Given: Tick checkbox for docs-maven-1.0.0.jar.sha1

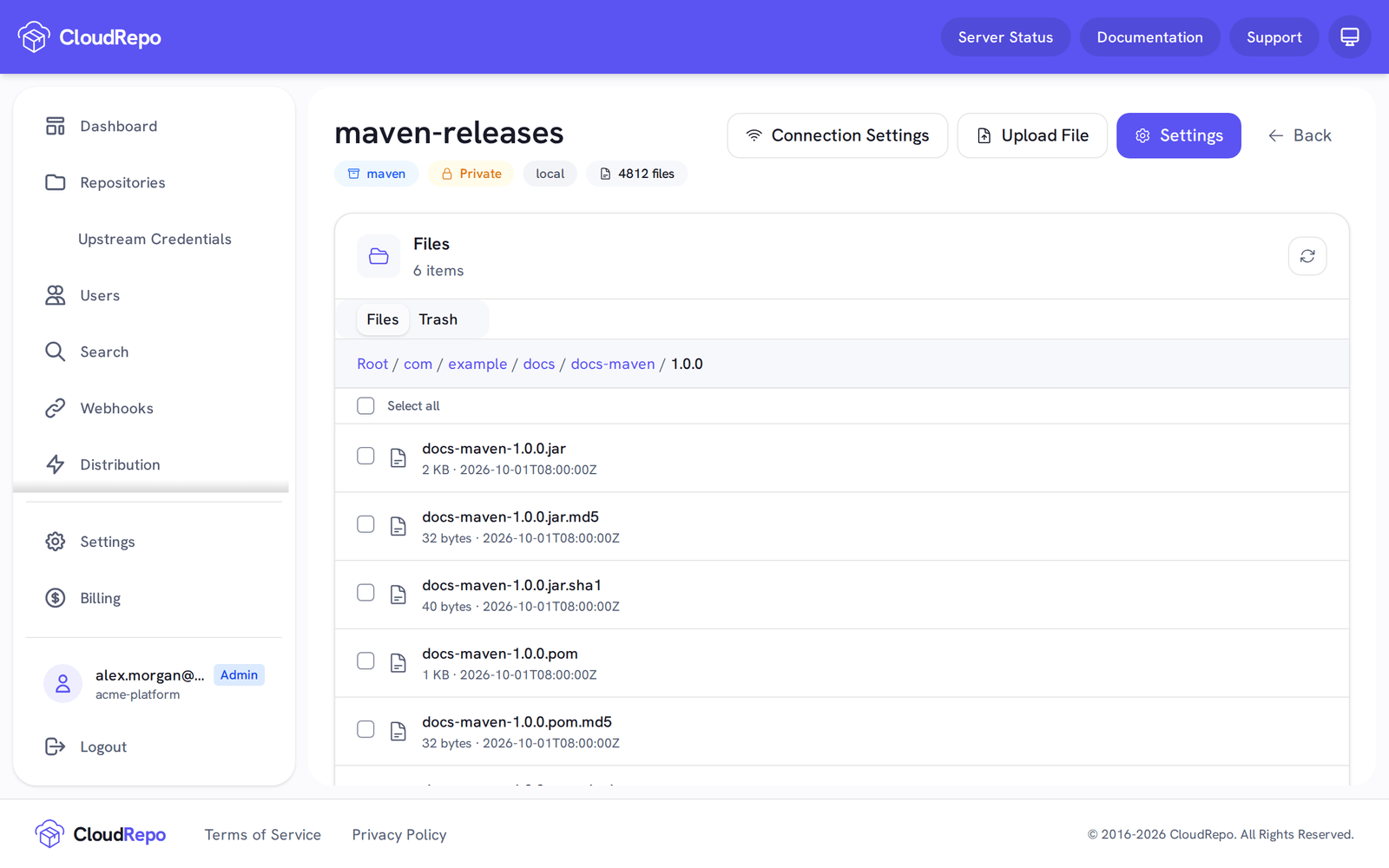Looking at the screenshot, I should point(365,593).
